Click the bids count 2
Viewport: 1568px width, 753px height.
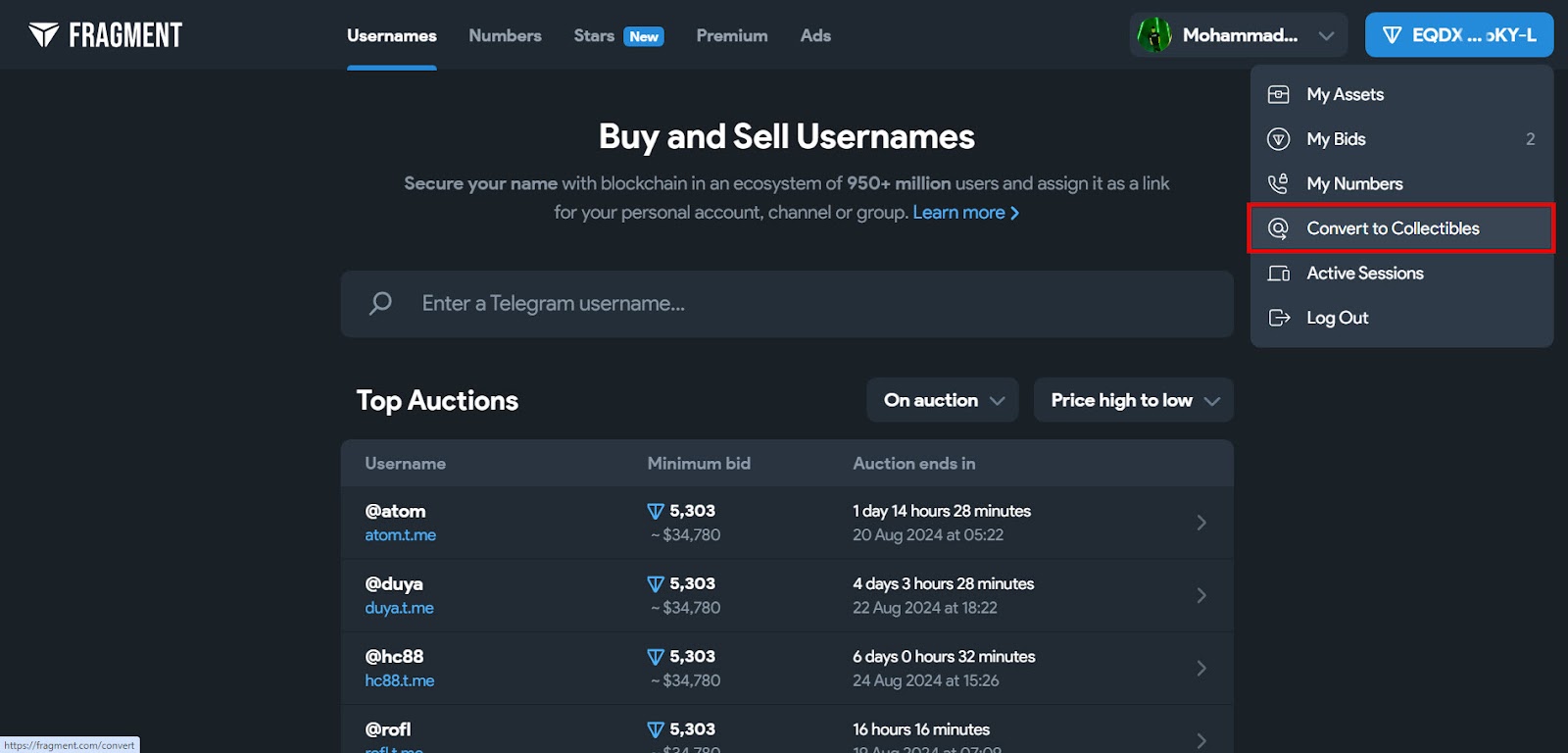pos(1531,139)
